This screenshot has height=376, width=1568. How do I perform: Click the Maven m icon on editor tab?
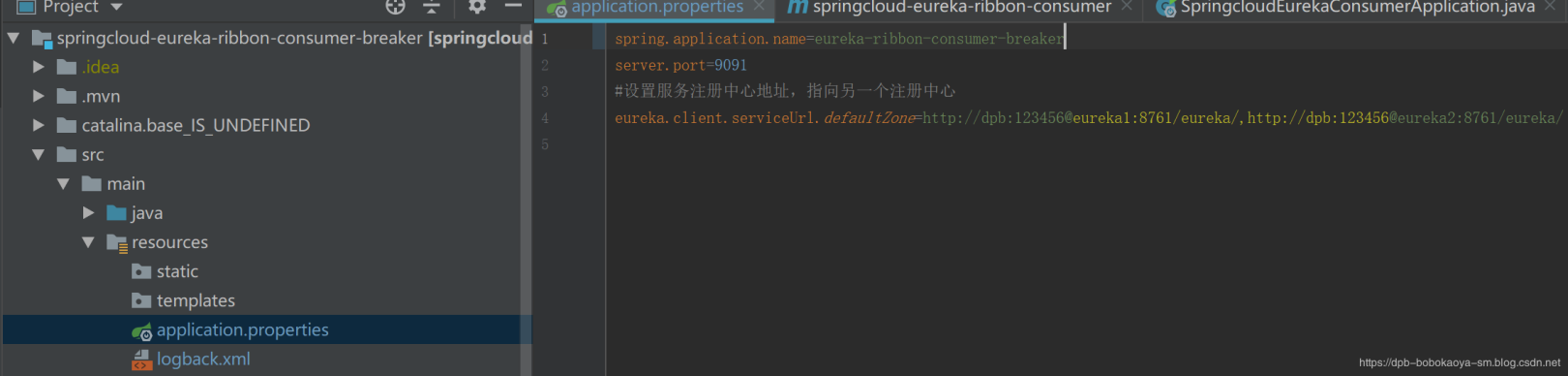(x=798, y=7)
